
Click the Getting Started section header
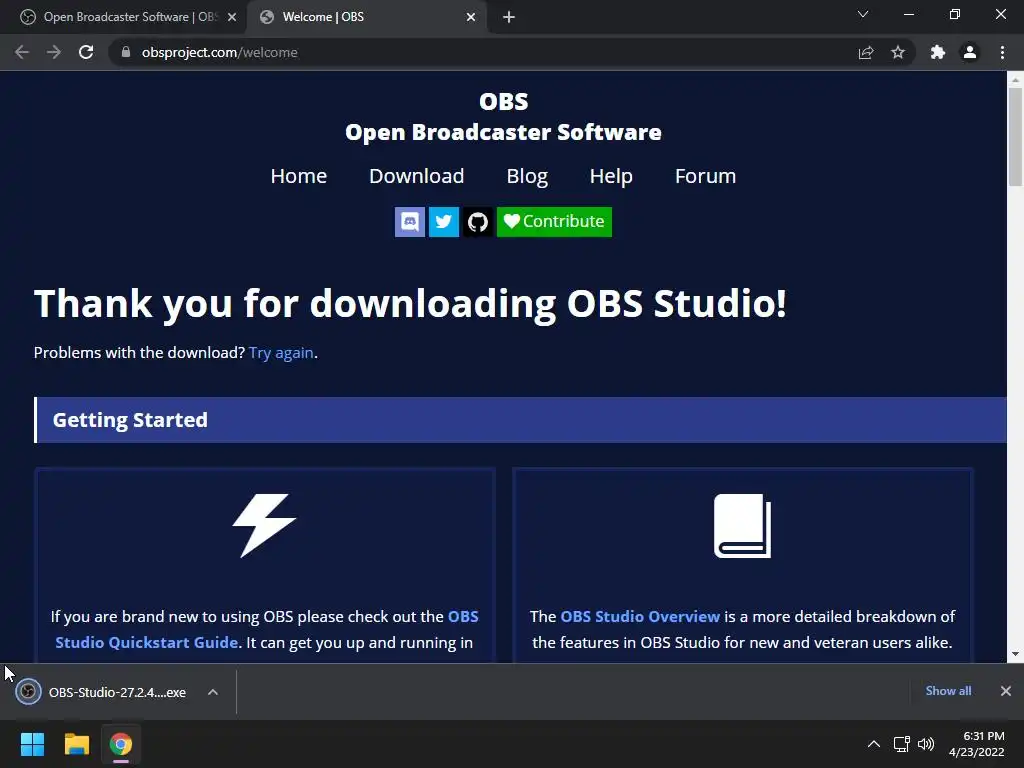coord(520,420)
